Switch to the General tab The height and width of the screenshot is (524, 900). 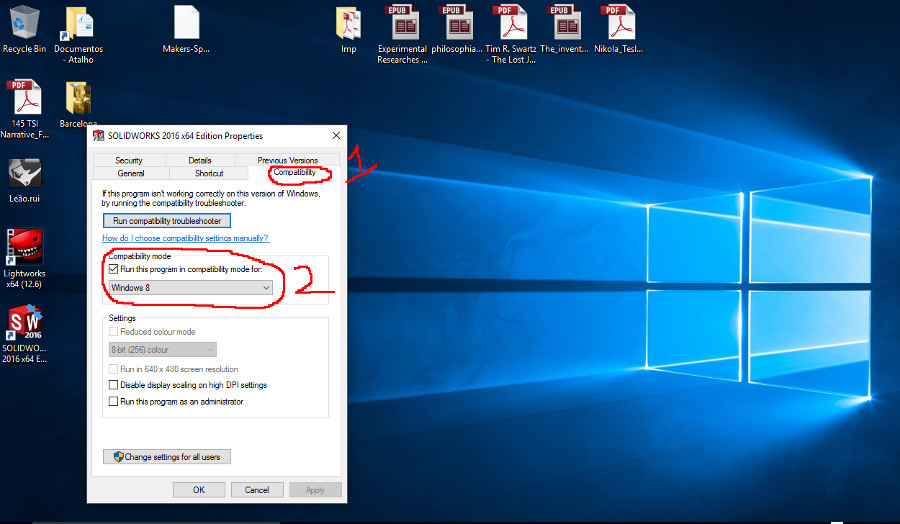pos(131,173)
